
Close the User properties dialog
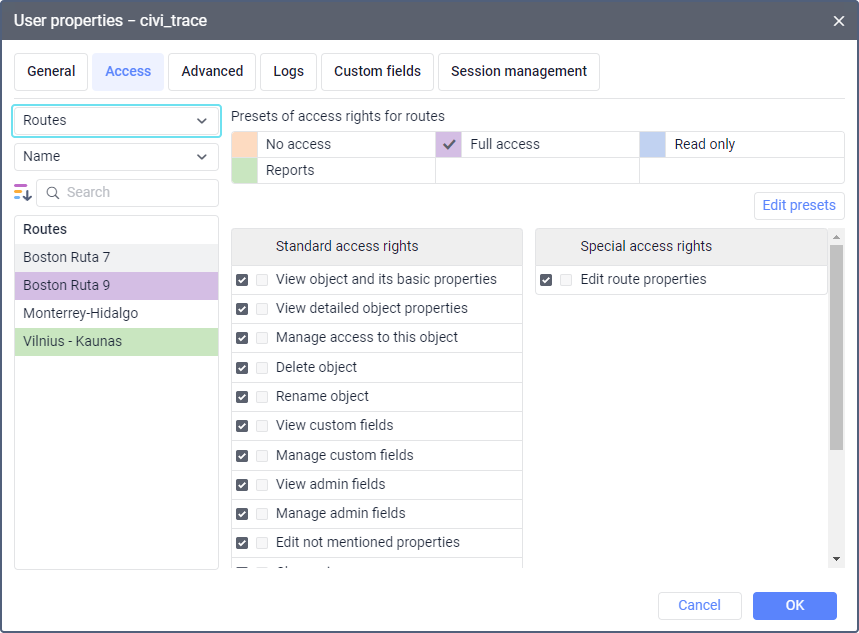point(838,20)
